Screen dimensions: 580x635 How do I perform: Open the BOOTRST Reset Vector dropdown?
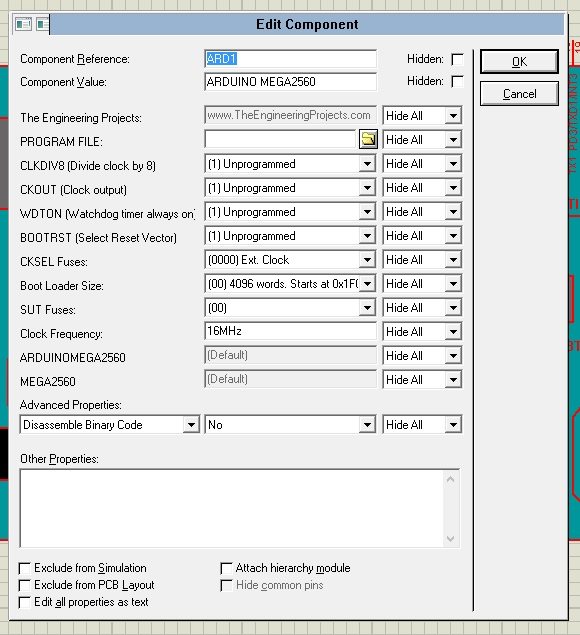click(x=367, y=236)
